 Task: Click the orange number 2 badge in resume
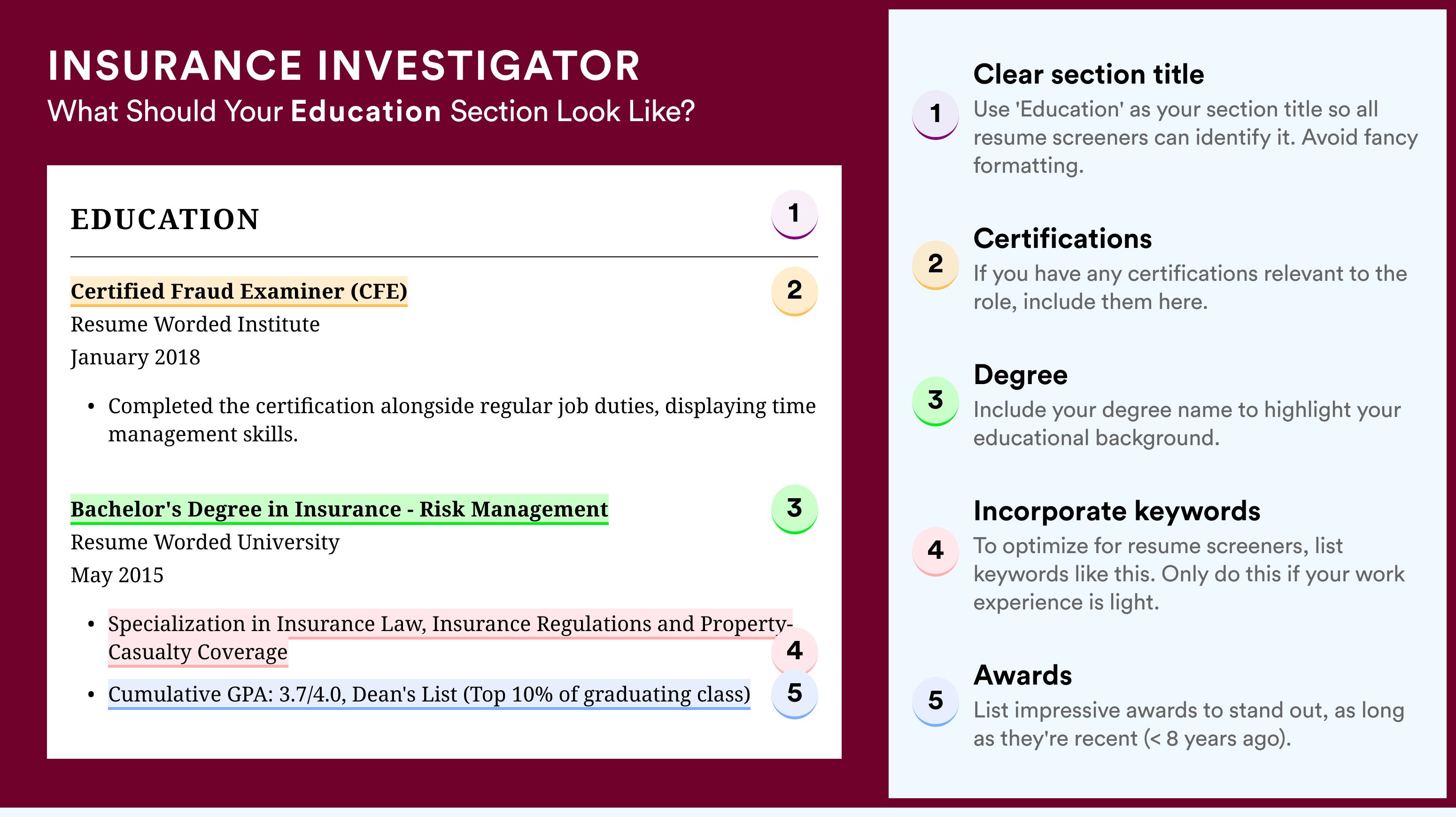pos(794,291)
